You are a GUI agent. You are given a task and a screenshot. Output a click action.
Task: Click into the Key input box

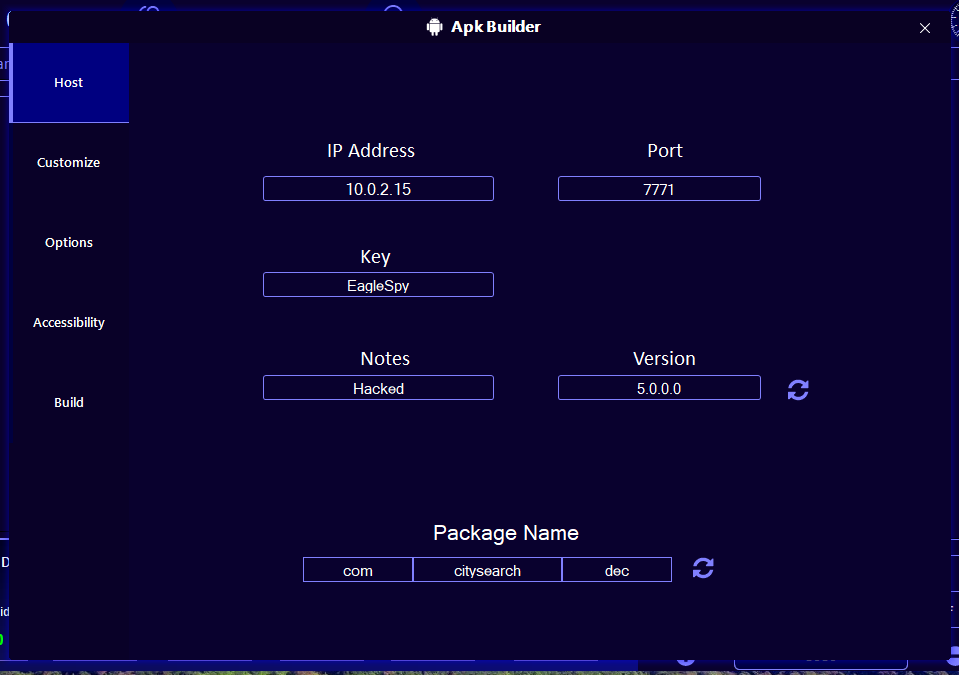click(x=378, y=285)
